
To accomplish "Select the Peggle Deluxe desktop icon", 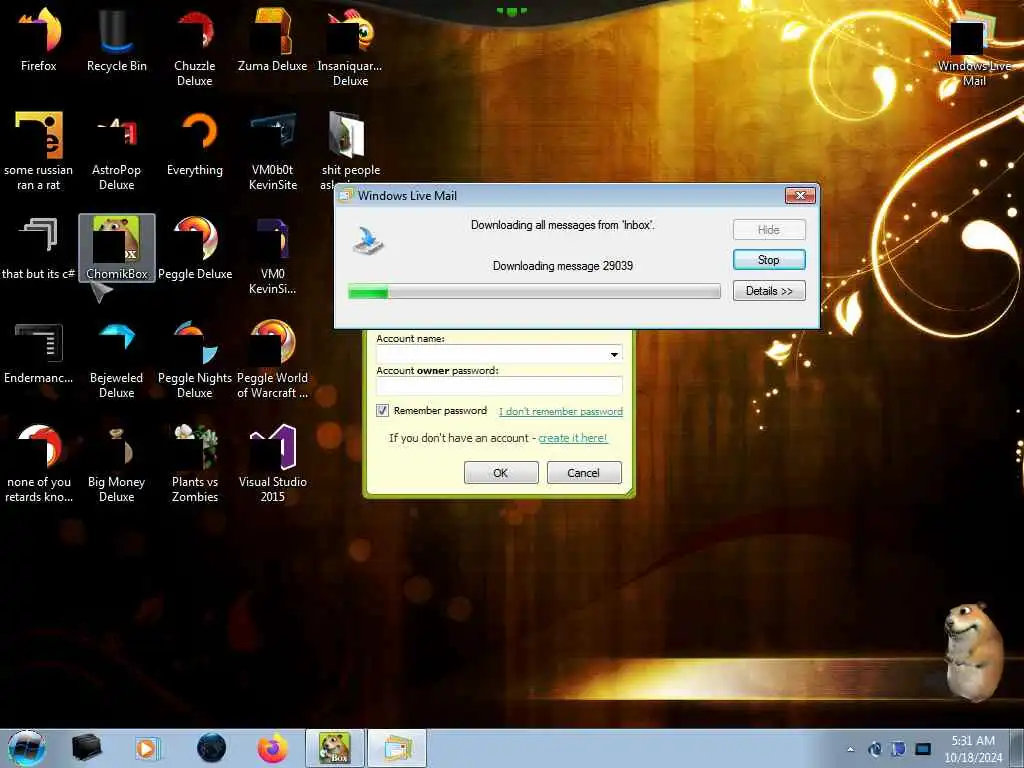I will click(195, 248).
